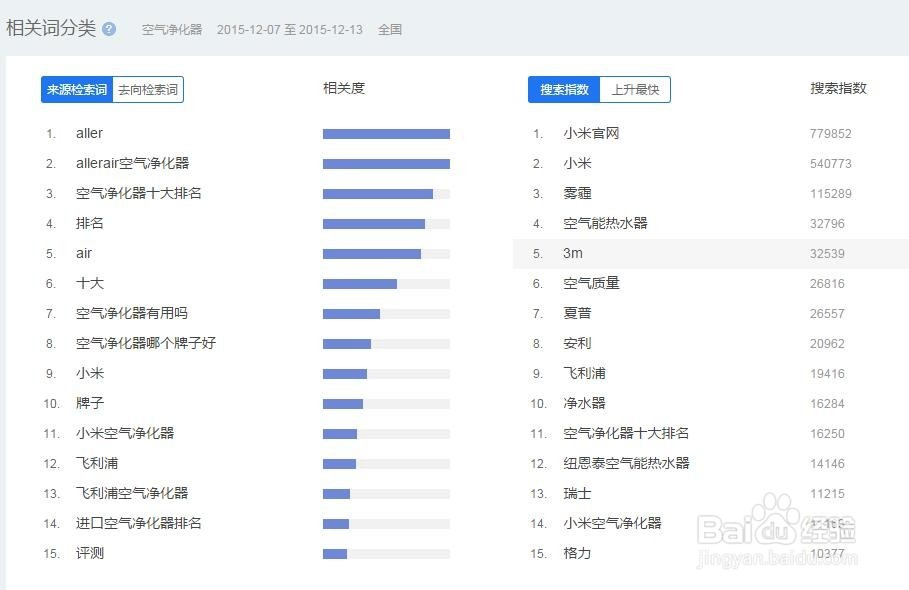Click the 格力 search term
The height and width of the screenshot is (590, 909).
click(x=577, y=553)
